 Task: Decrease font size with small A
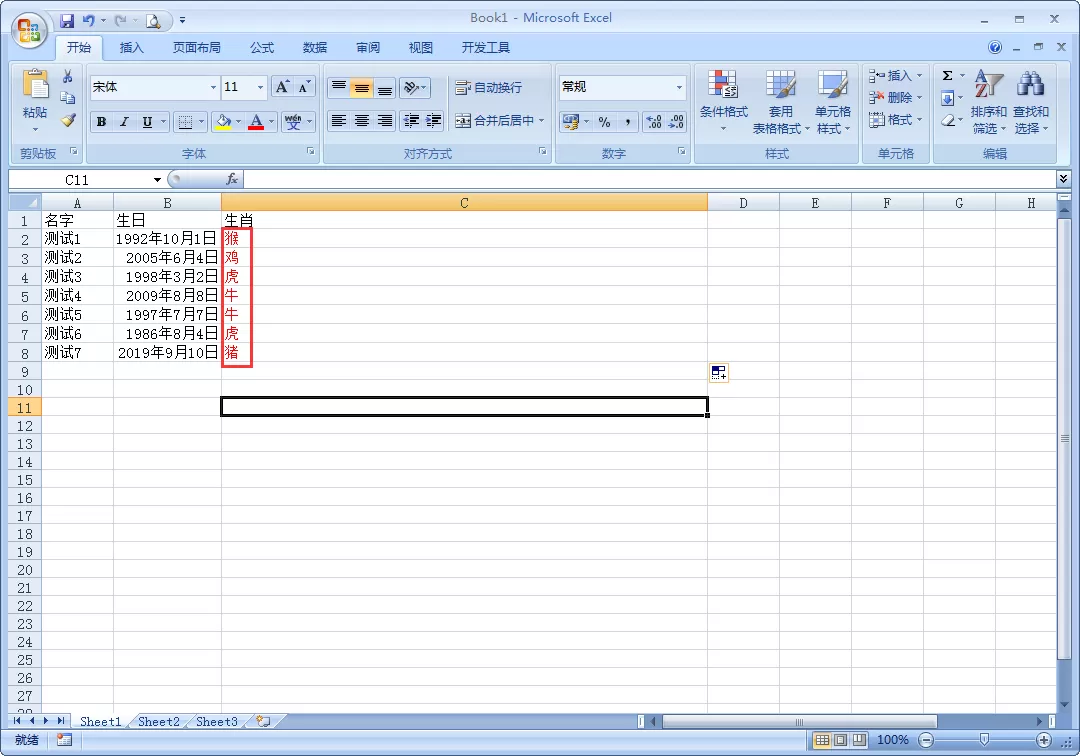[x=304, y=87]
